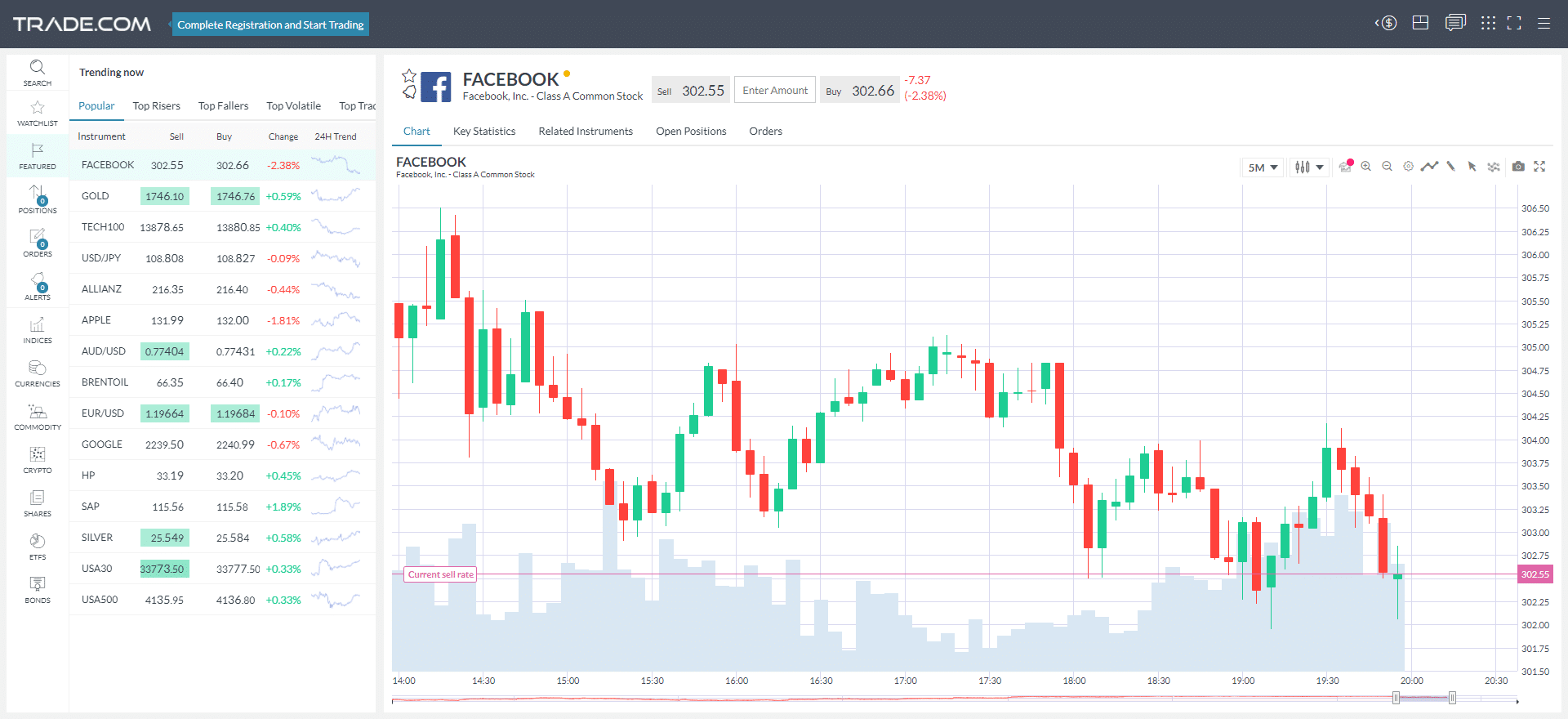Viewport: 1568px width, 719px height.
Task: Select the pencil drawing tool
Action: pos(1451,167)
